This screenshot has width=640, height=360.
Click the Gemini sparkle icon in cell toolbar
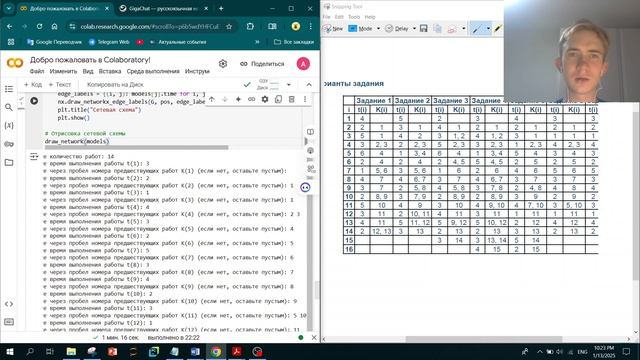pos(238,99)
